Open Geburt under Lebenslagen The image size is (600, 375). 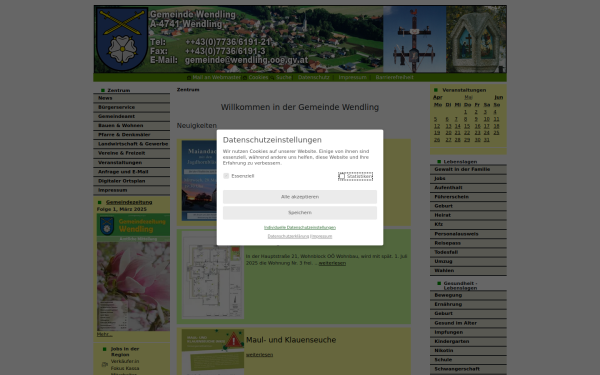(x=468, y=206)
